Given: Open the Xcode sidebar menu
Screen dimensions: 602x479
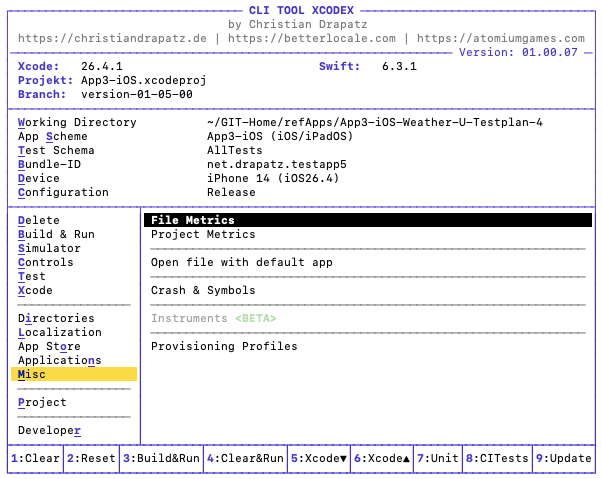Looking at the screenshot, I should click(35, 290).
